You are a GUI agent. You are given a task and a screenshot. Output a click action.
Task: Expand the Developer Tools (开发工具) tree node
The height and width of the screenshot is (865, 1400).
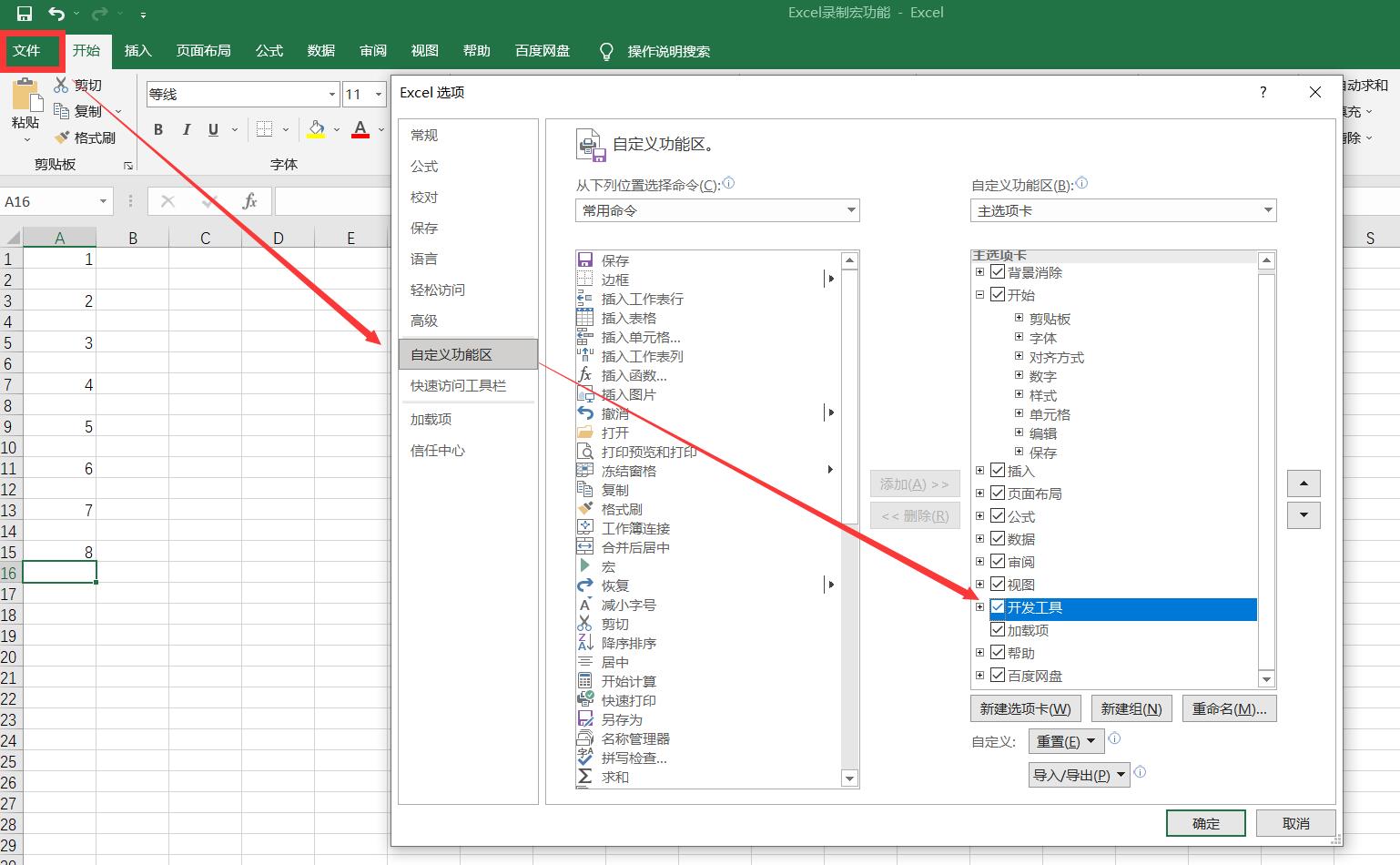click(x=979, y=607)
